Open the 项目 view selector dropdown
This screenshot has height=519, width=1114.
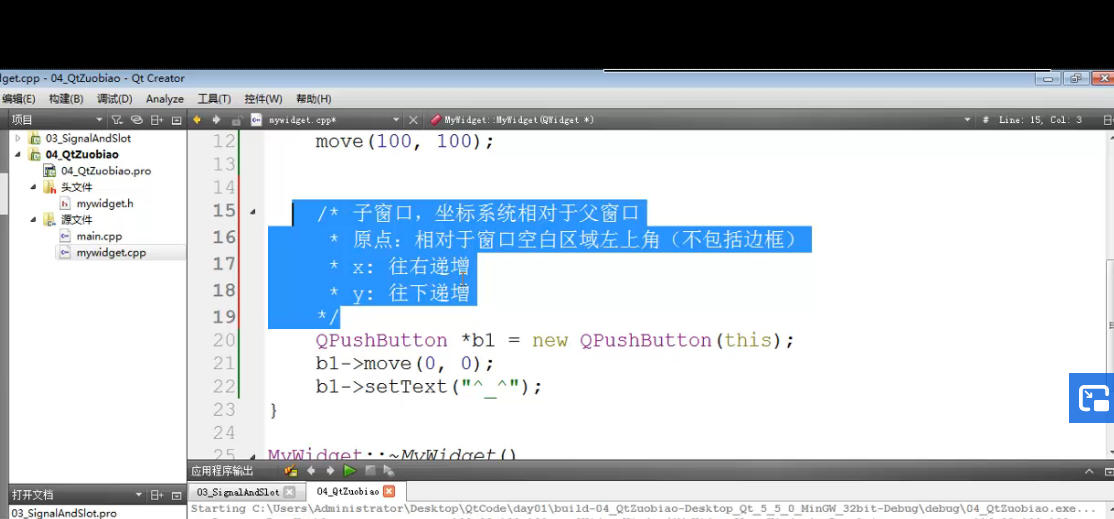99,120
